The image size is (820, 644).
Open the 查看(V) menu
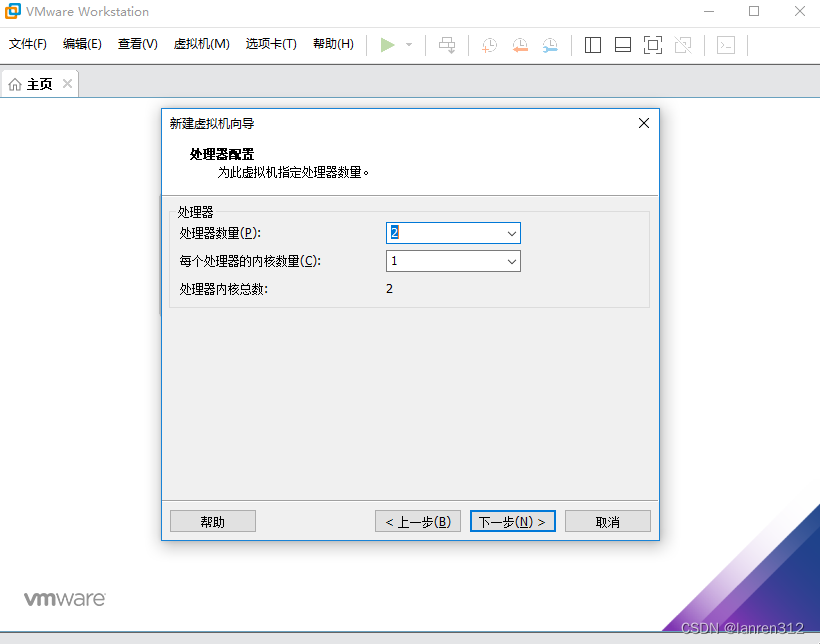[x=138, y=44]
